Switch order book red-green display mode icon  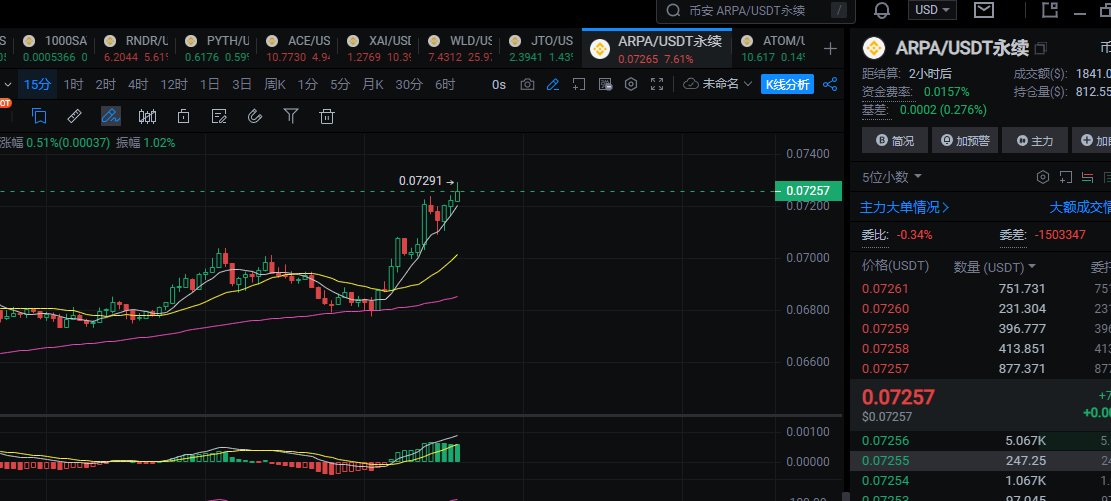coord(1088,176)
